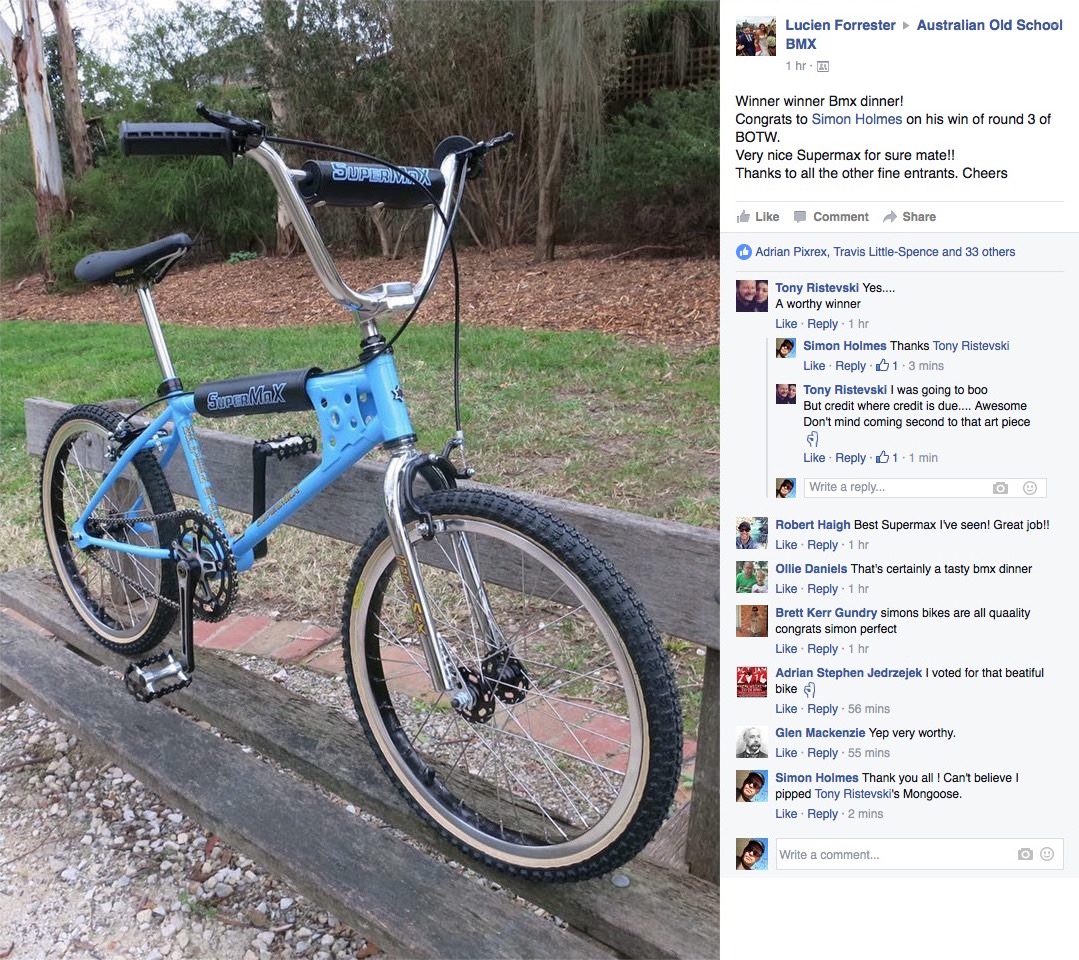Click the emoji smiley in the Write a comment box

(x=1047, y=854)
